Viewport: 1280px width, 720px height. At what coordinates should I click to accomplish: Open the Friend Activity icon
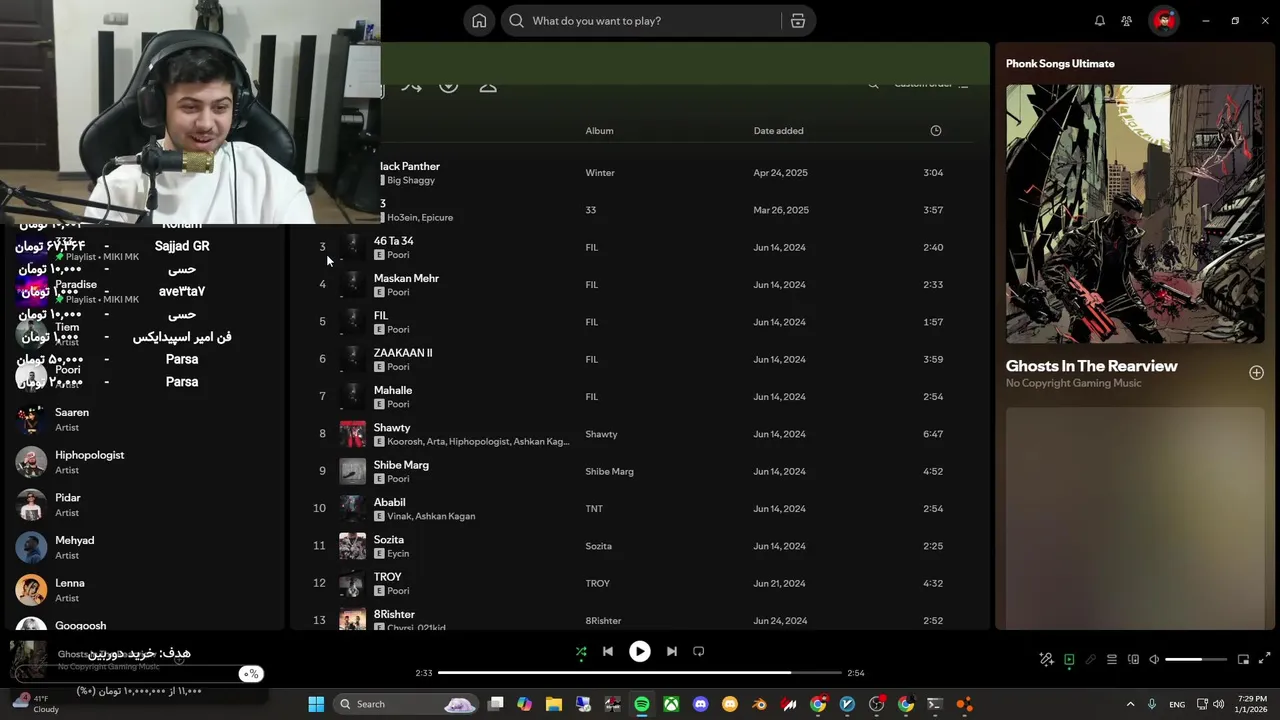1127,21
